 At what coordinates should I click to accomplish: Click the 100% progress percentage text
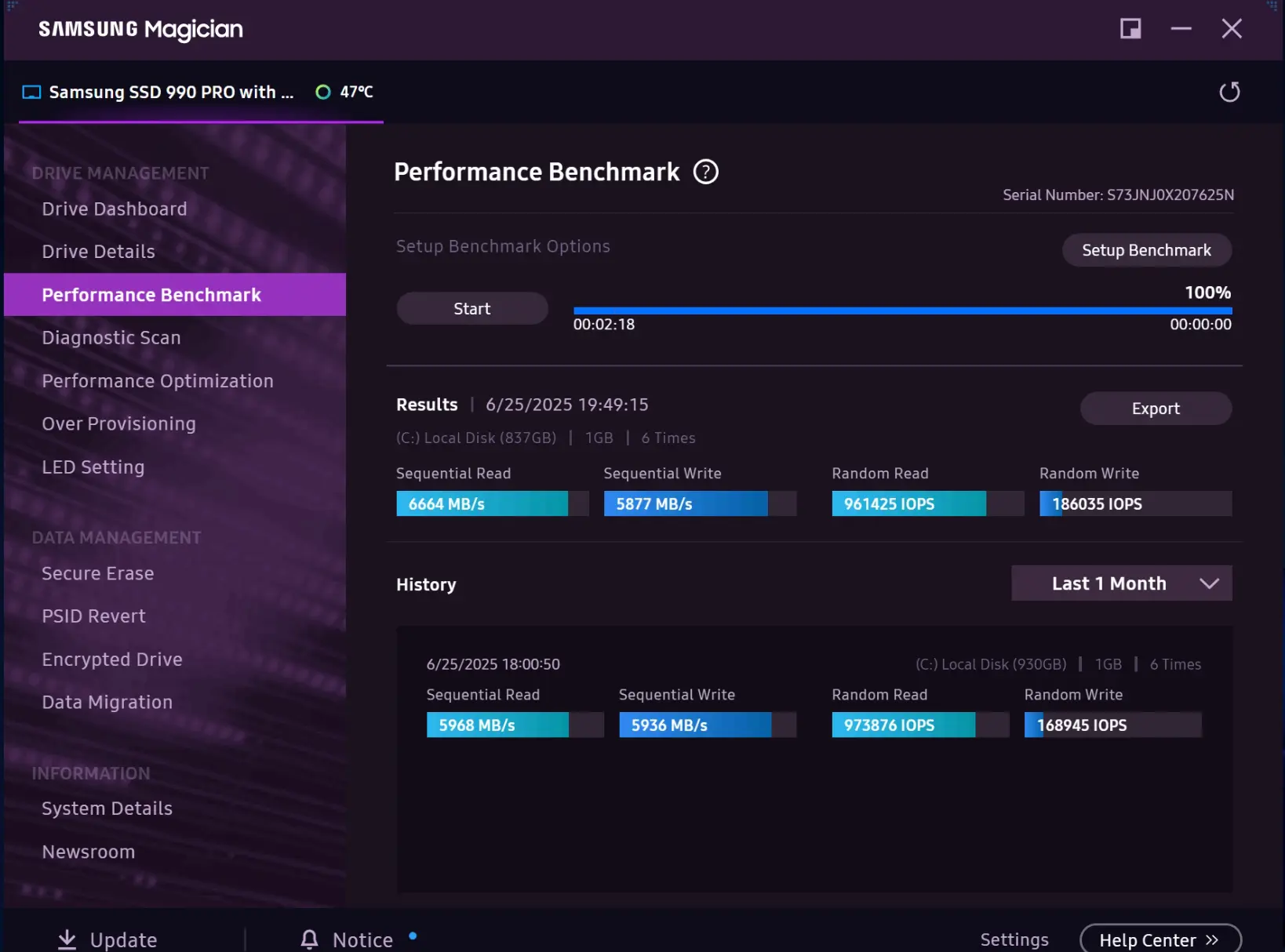[x=1208, y=293]
